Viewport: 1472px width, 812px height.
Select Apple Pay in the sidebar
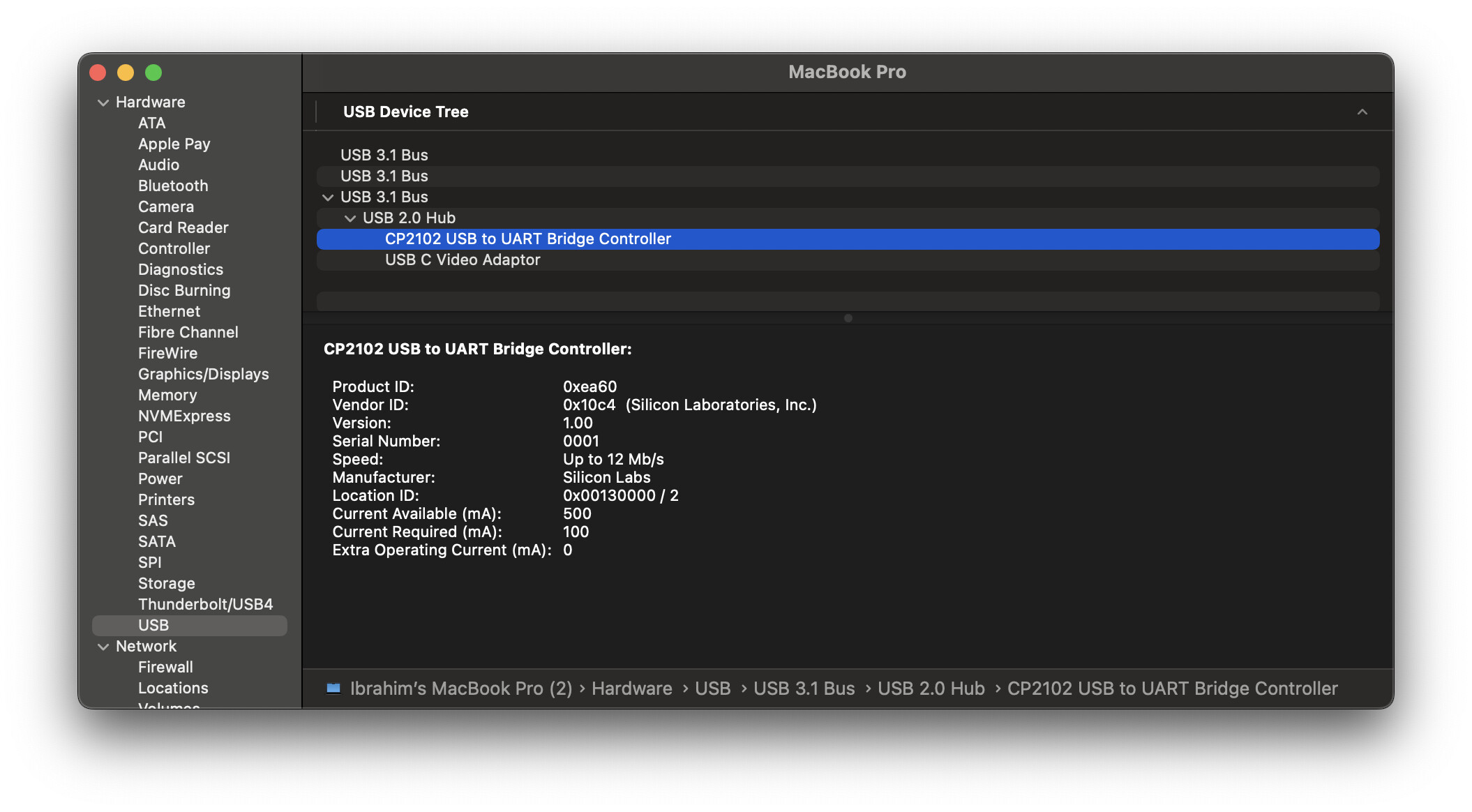tap(174, 144)
